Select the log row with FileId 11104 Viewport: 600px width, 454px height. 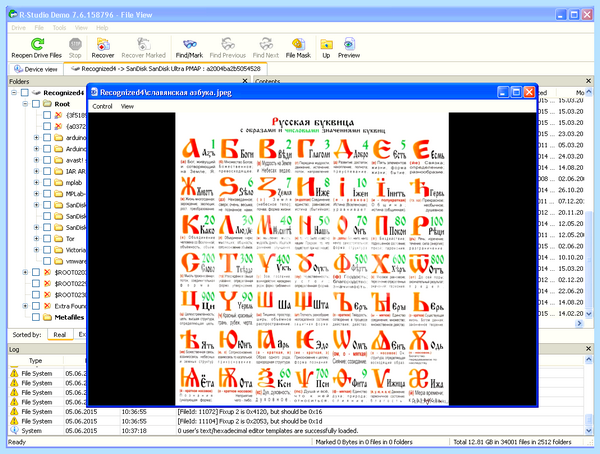coord(296,421)
